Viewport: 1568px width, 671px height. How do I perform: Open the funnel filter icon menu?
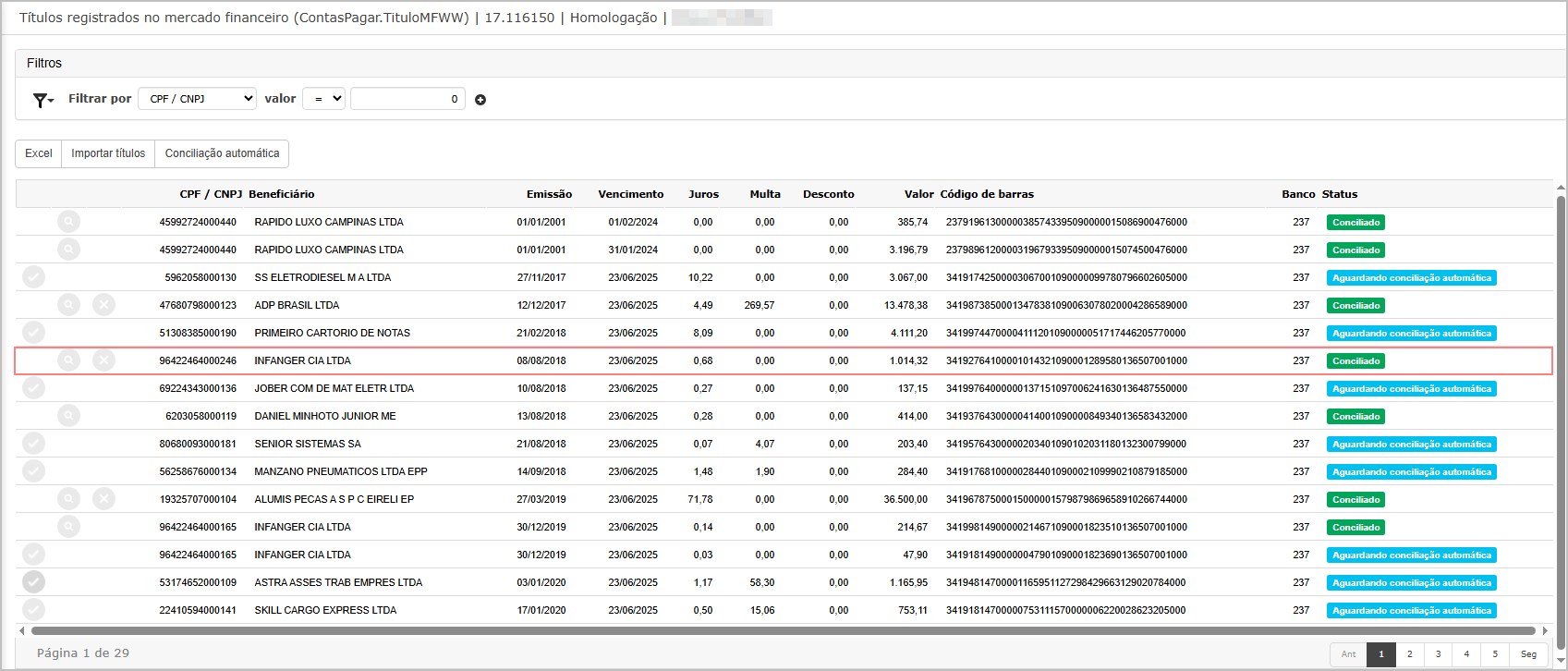coord(43,100)
